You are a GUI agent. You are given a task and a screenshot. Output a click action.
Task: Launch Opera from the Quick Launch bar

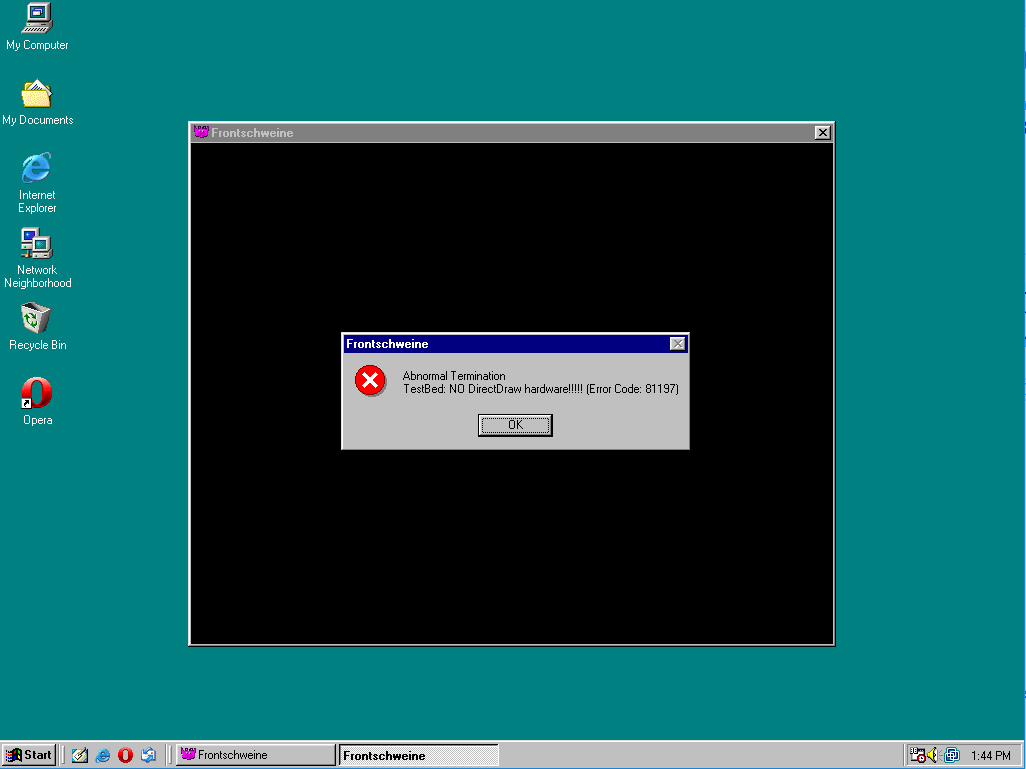pyautogui.click(x=125, y=755)
